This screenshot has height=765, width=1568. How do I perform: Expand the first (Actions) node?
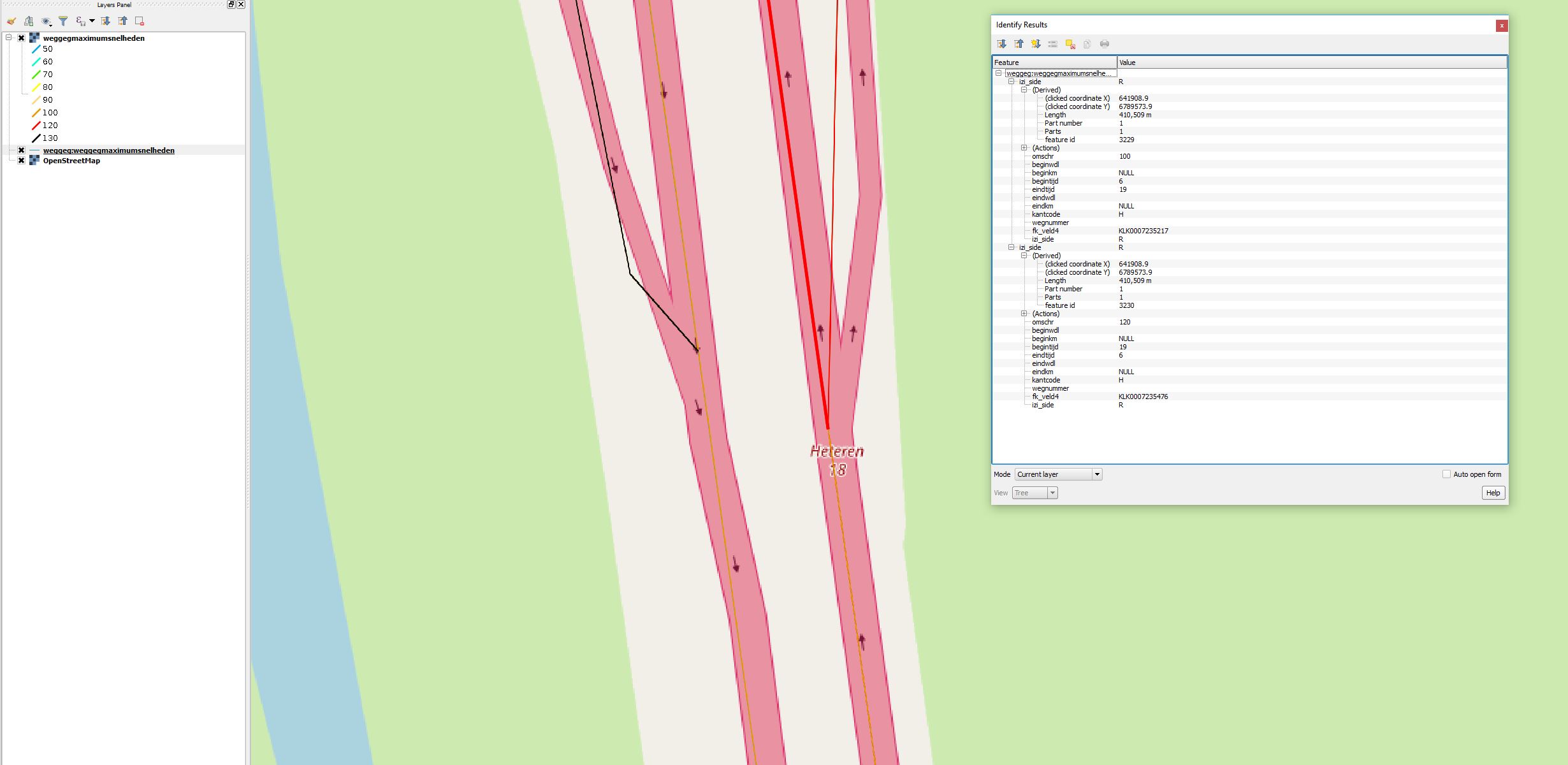tap(1024, 148)
